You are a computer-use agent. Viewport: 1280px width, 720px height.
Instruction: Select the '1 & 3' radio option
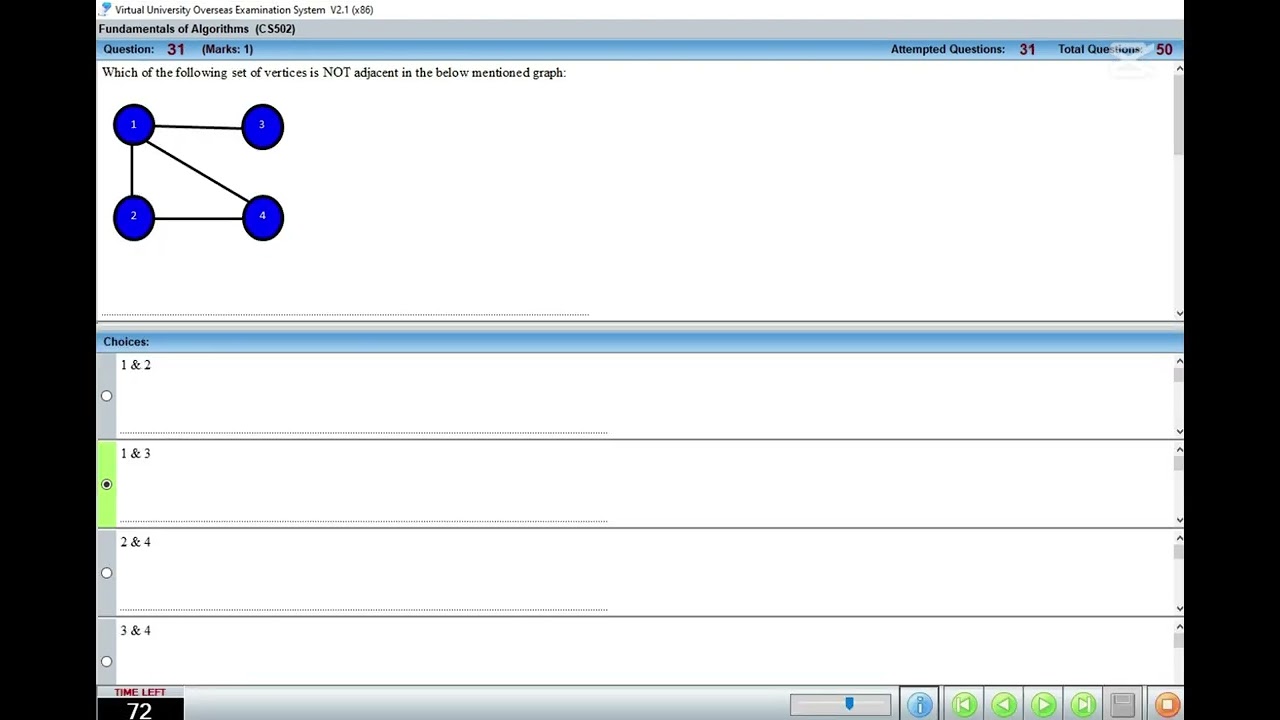tap(107, 484)
